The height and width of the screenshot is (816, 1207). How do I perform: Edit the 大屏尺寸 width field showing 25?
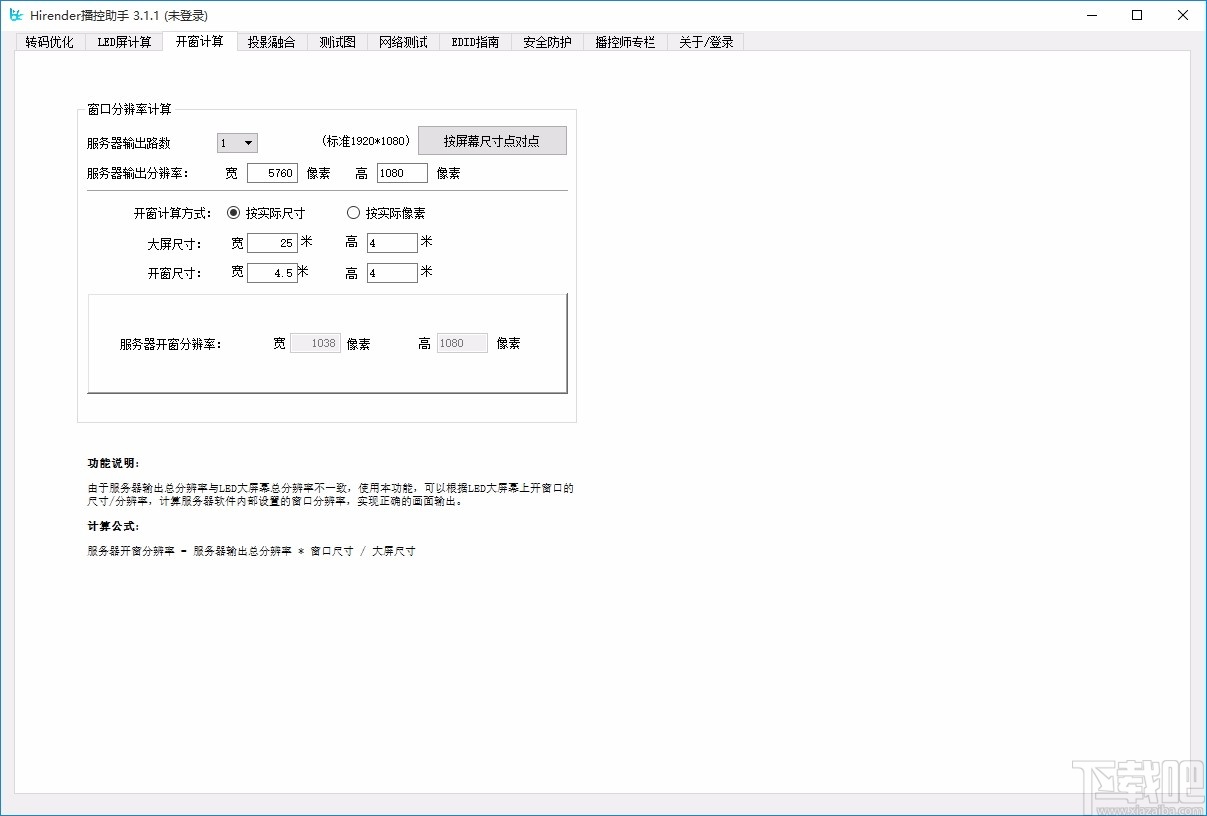click(271, 242)
